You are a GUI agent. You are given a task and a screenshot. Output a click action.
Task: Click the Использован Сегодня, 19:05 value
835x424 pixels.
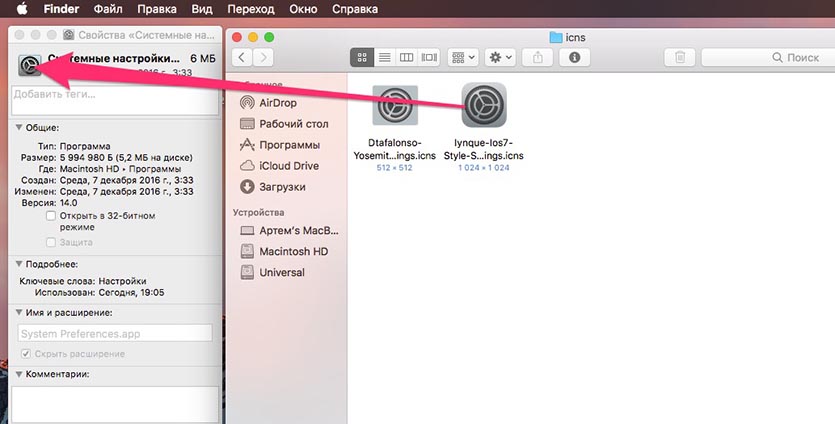pyautogui.click(x=132, y=292)
